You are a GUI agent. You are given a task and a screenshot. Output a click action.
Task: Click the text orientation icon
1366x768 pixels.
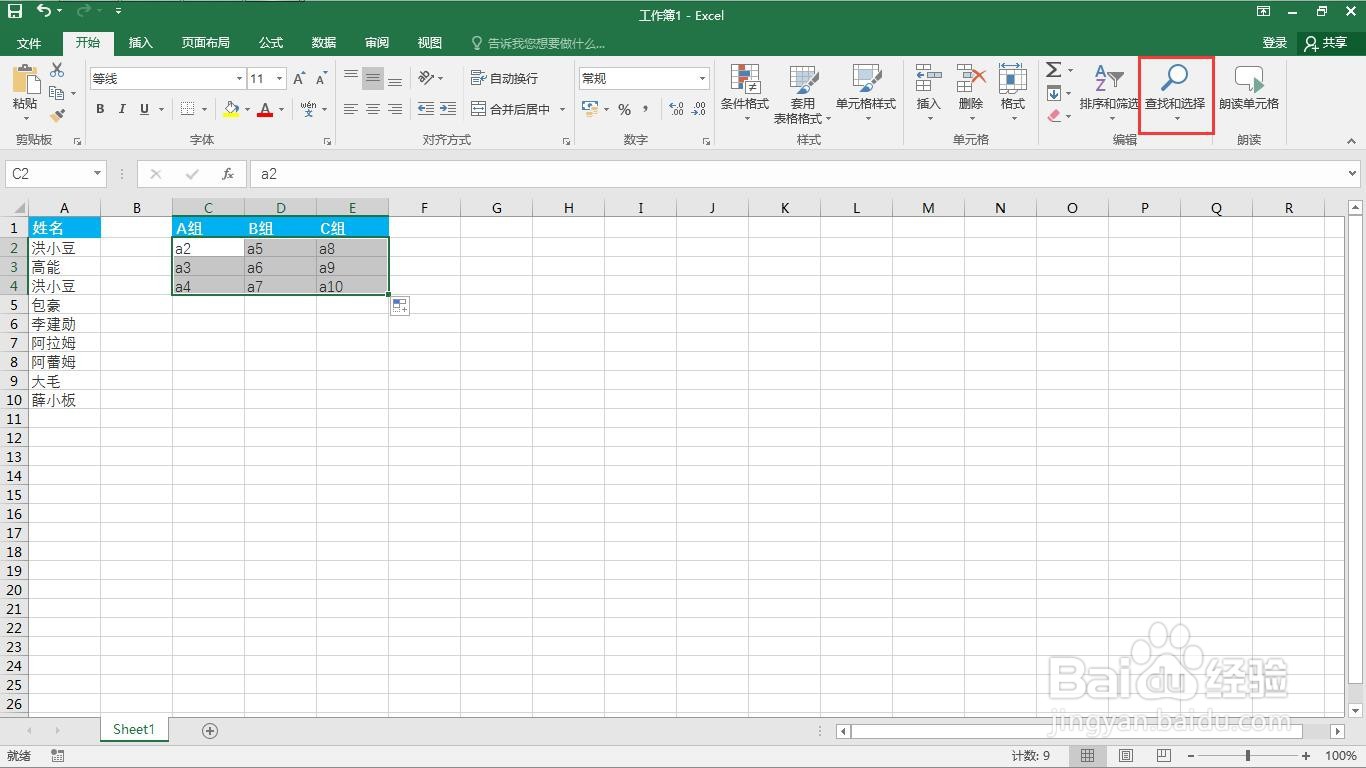(427, 78)
